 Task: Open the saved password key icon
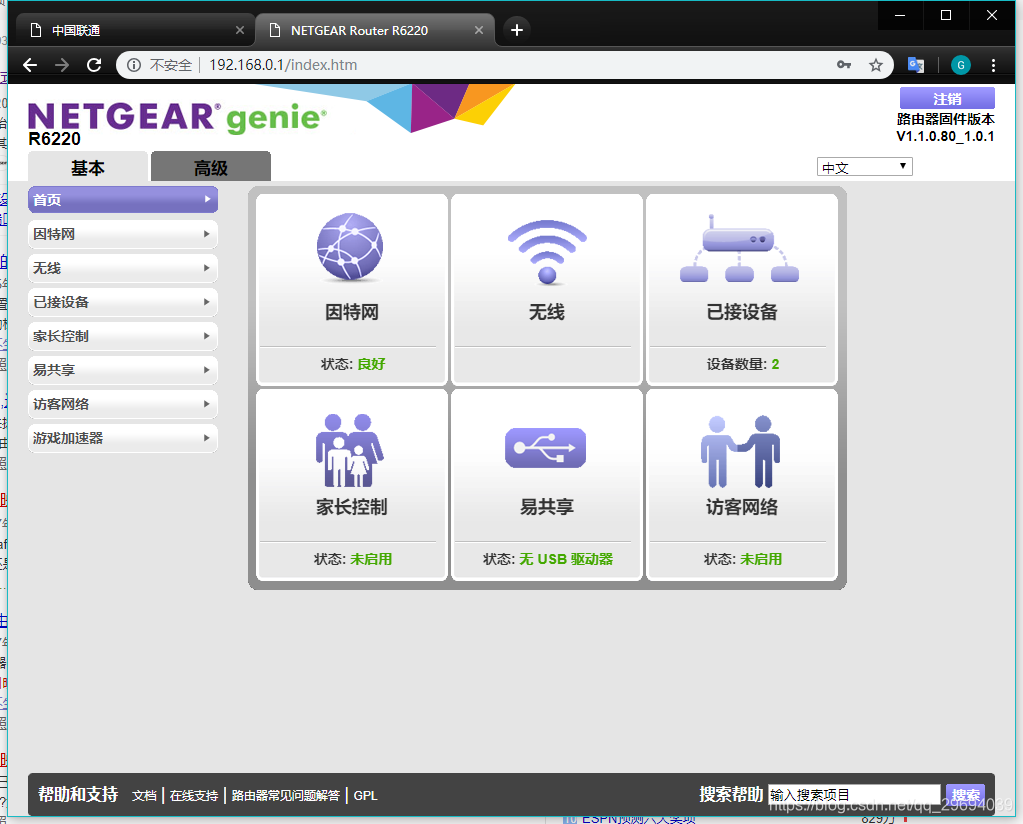coord(844,65)
